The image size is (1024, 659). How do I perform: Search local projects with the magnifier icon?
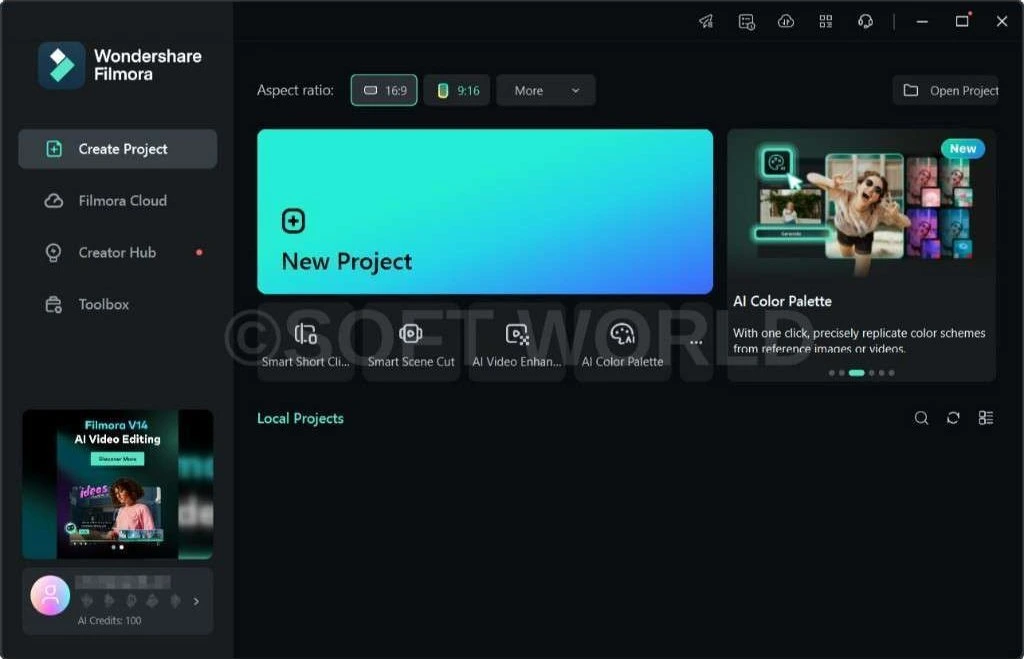921,418
